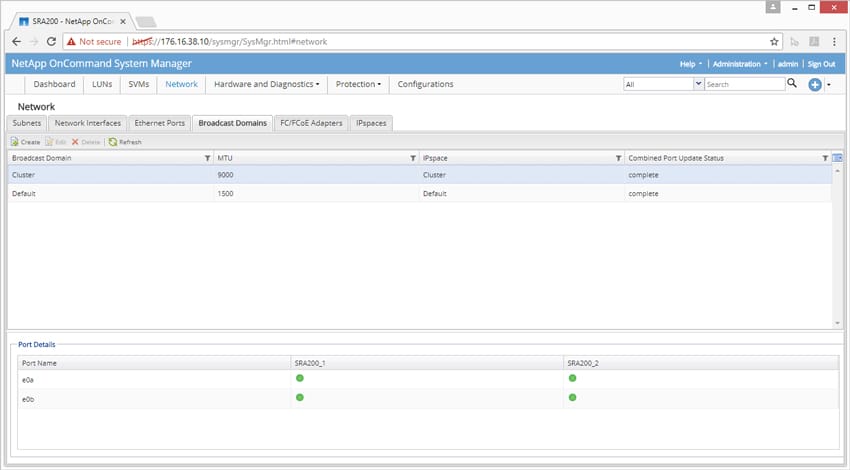Close the SRA200 browser tab
Screen dimensions: 850x470
(123, 22)
